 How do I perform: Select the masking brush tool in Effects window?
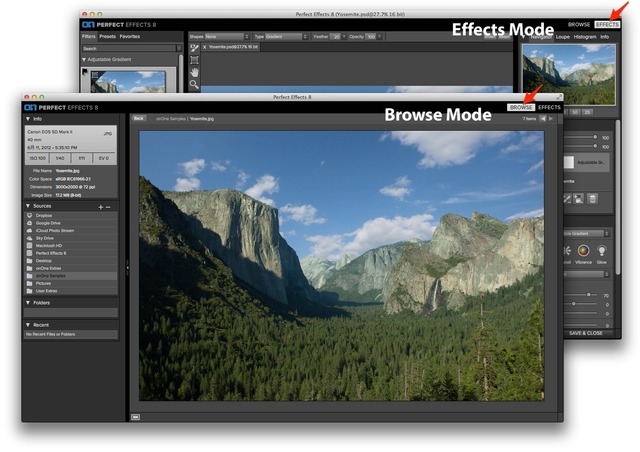[194, 48]
